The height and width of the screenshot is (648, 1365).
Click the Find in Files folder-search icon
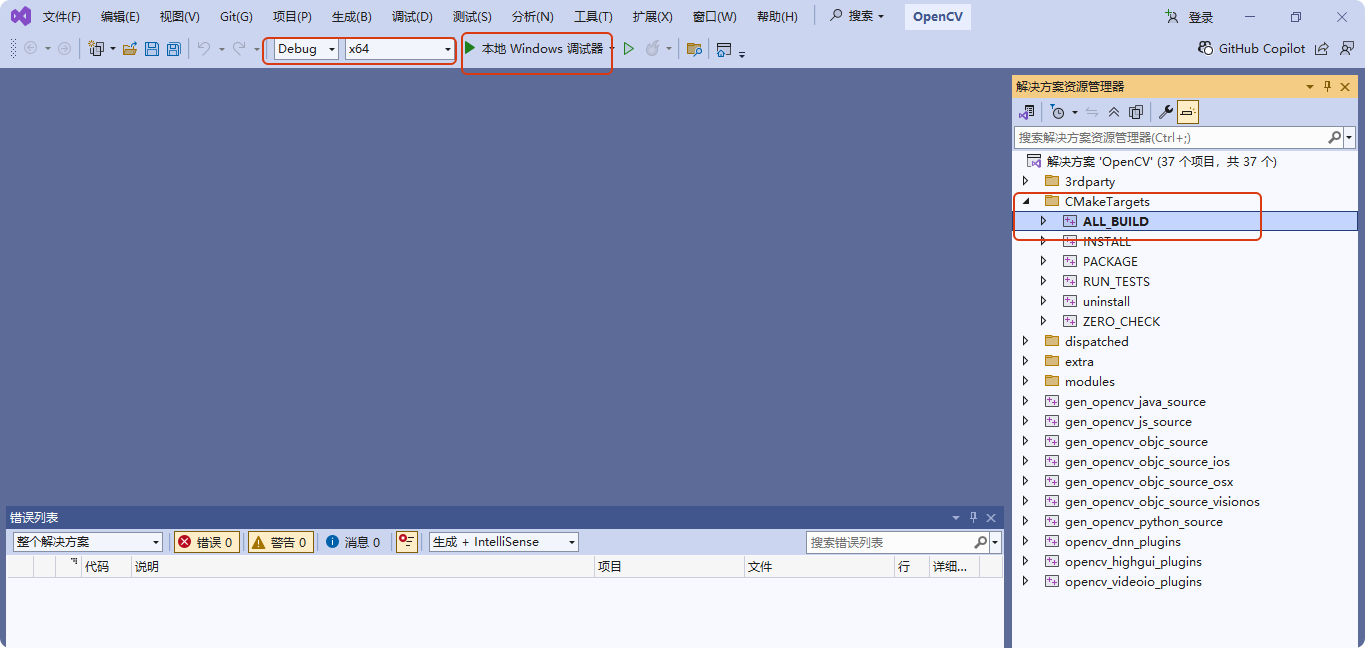(694, 48)
